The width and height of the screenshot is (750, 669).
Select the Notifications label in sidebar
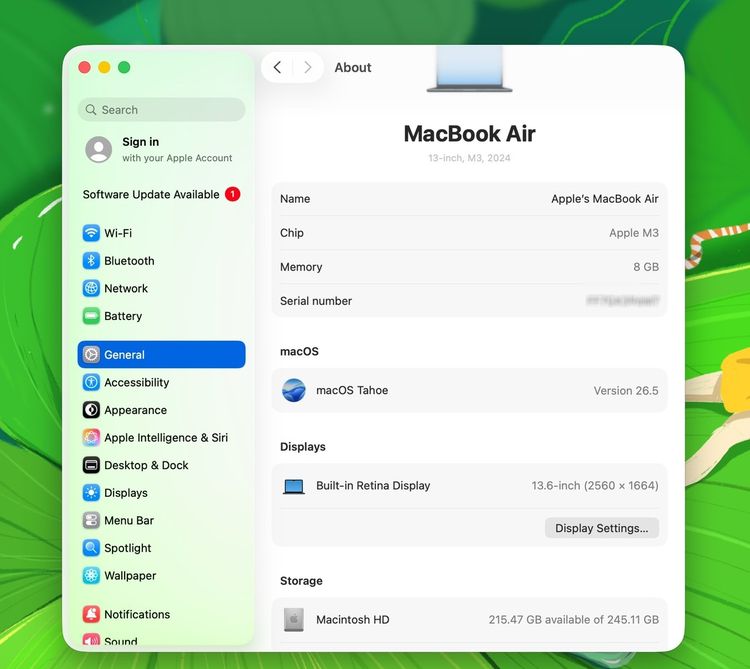click(x=137, y=614)
